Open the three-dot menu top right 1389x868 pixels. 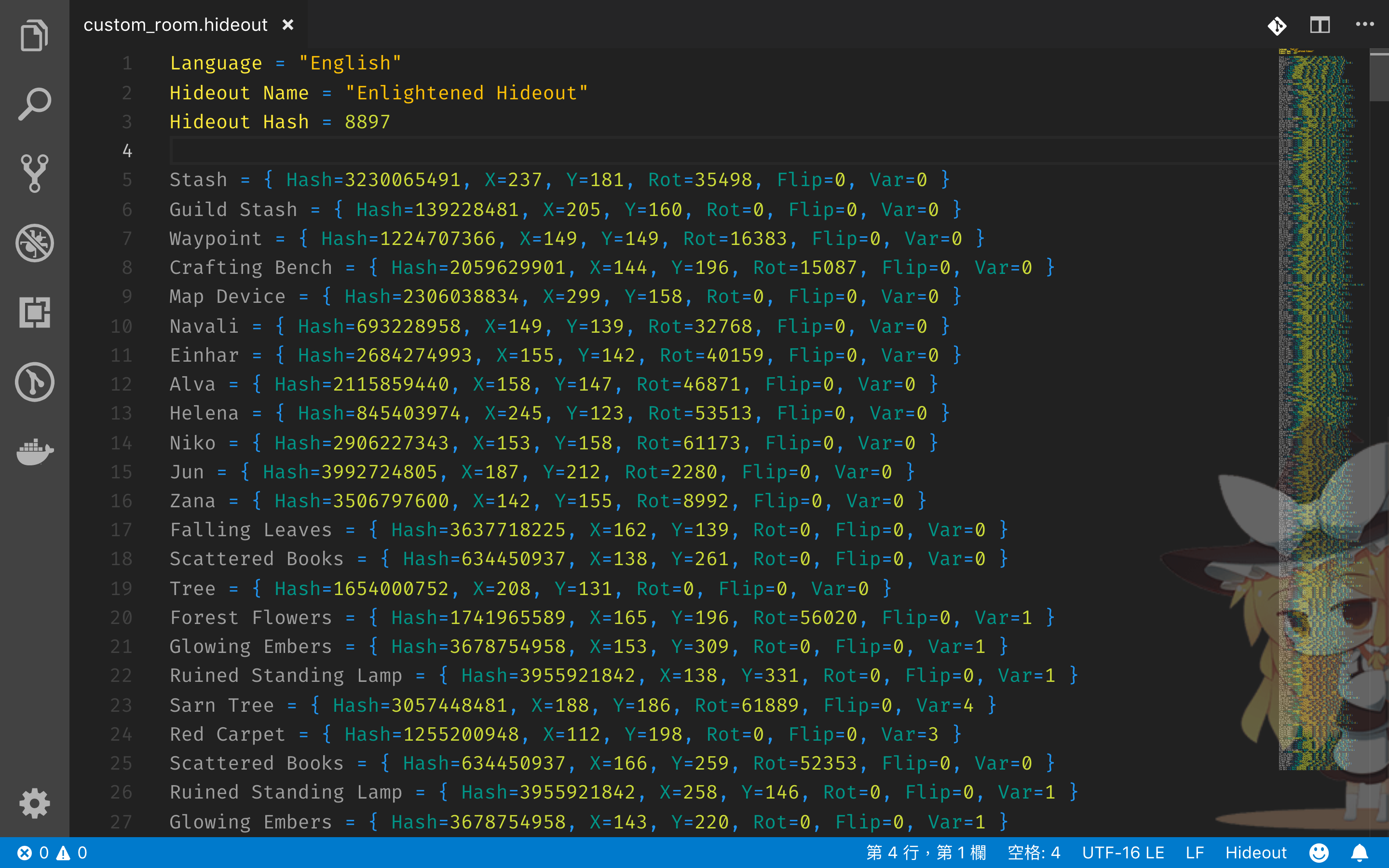[x=1365, y=24]
